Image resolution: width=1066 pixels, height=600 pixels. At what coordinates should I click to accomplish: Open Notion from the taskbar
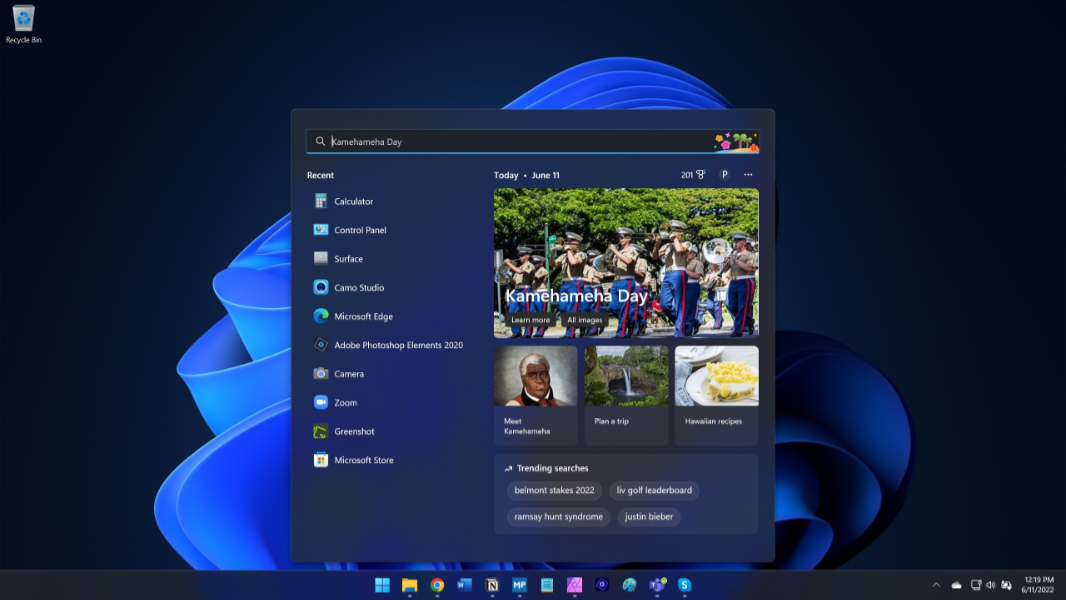click(x=492, y=585)
